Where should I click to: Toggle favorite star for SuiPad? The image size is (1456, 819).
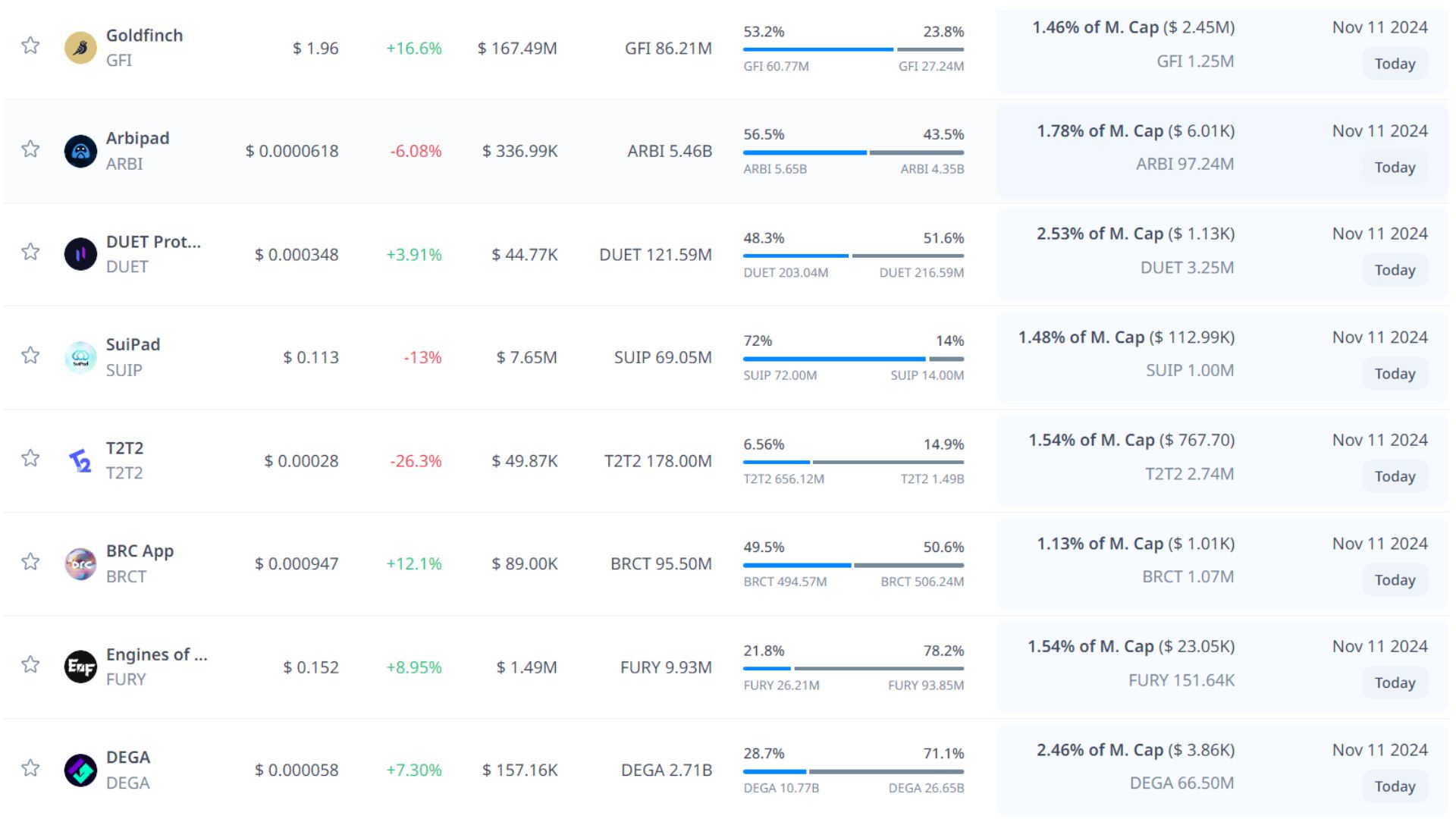[x=30, y=355]
